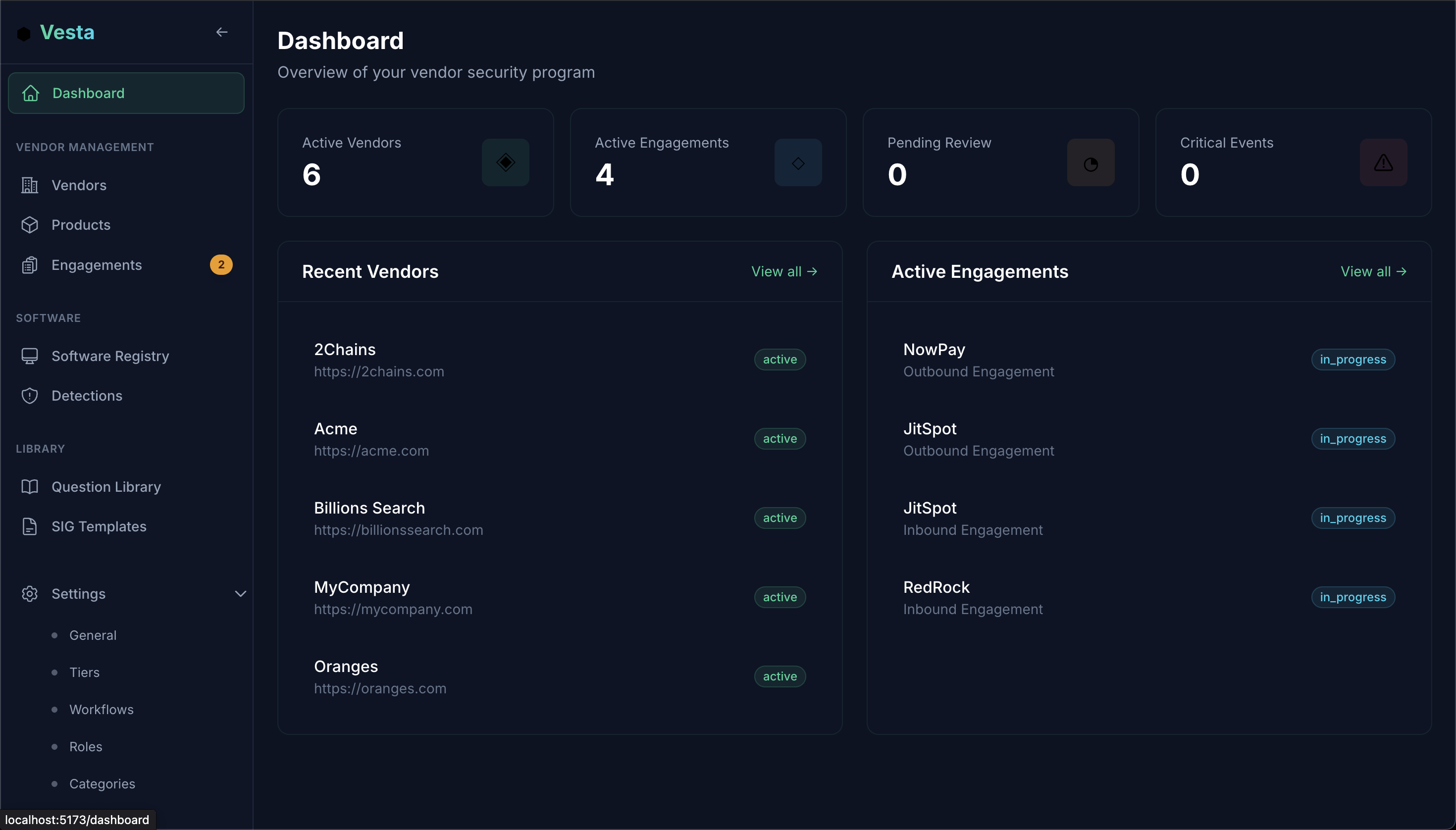This screenshot has height=830, width=1456.
Task: Click the Vendors building icon in sidebar
Action: pos(30,185)
